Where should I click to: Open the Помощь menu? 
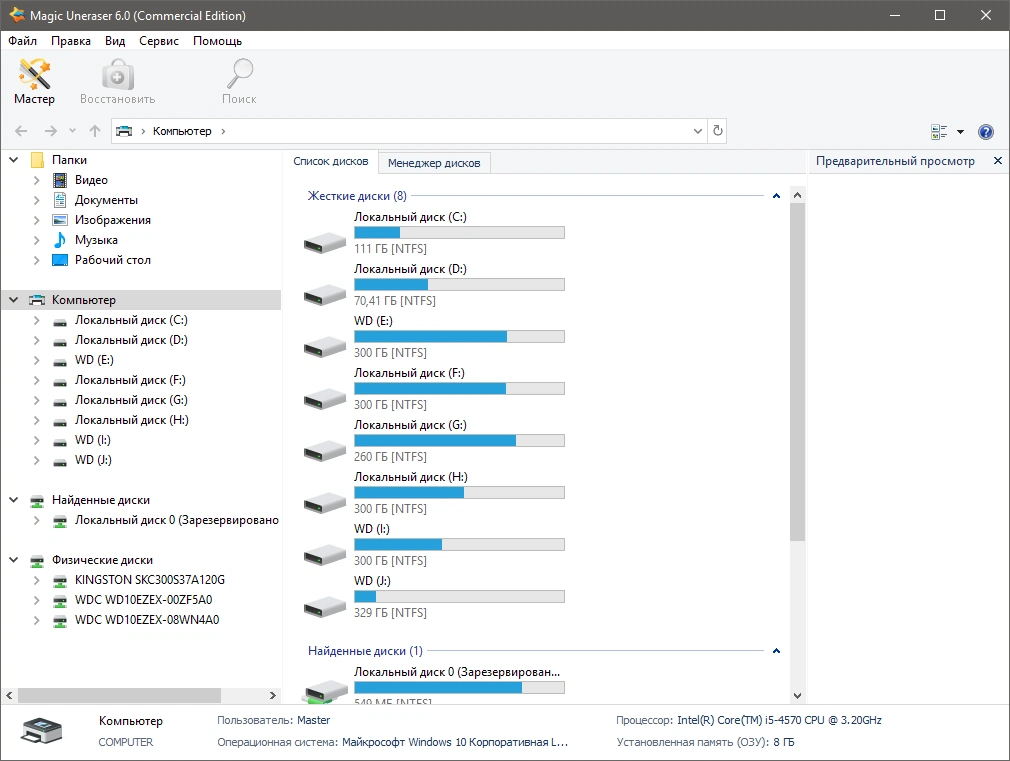click(x=218, y=41)
